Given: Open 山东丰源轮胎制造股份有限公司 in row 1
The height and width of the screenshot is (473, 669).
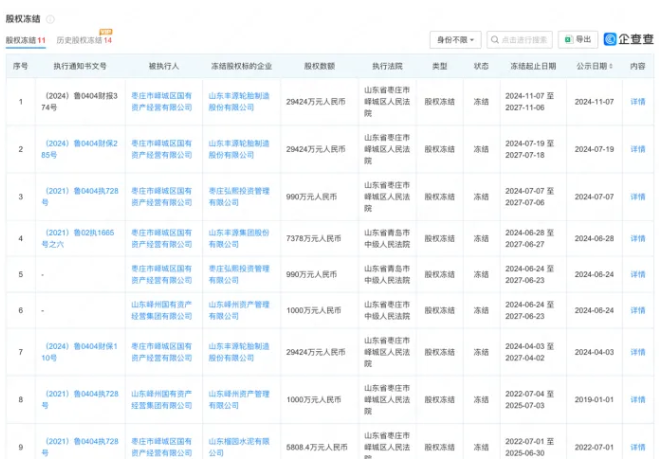Looking at the screenshot, I should point(237,102).
